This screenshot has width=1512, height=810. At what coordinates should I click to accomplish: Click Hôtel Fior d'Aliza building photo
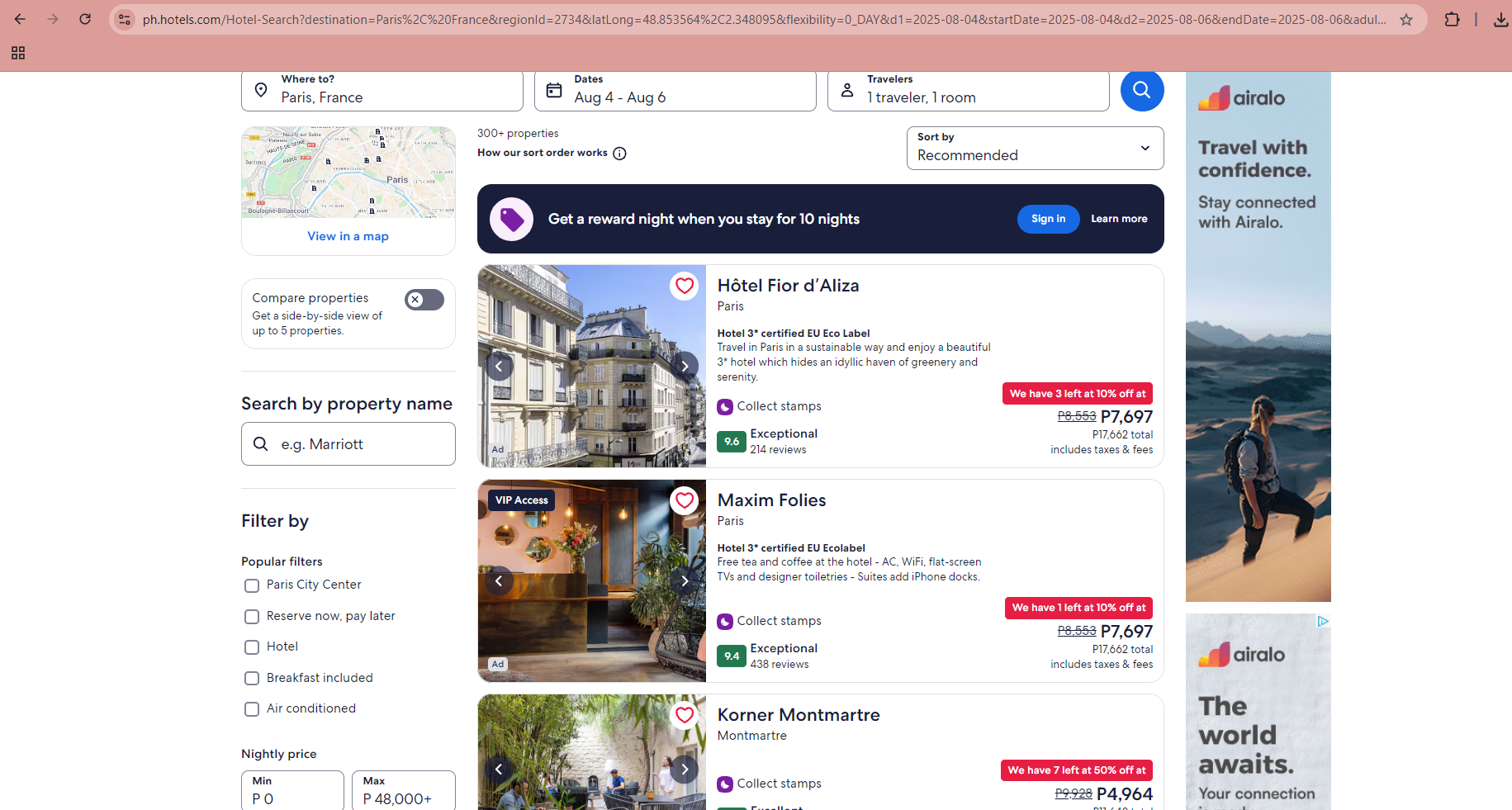pos(592,366)
